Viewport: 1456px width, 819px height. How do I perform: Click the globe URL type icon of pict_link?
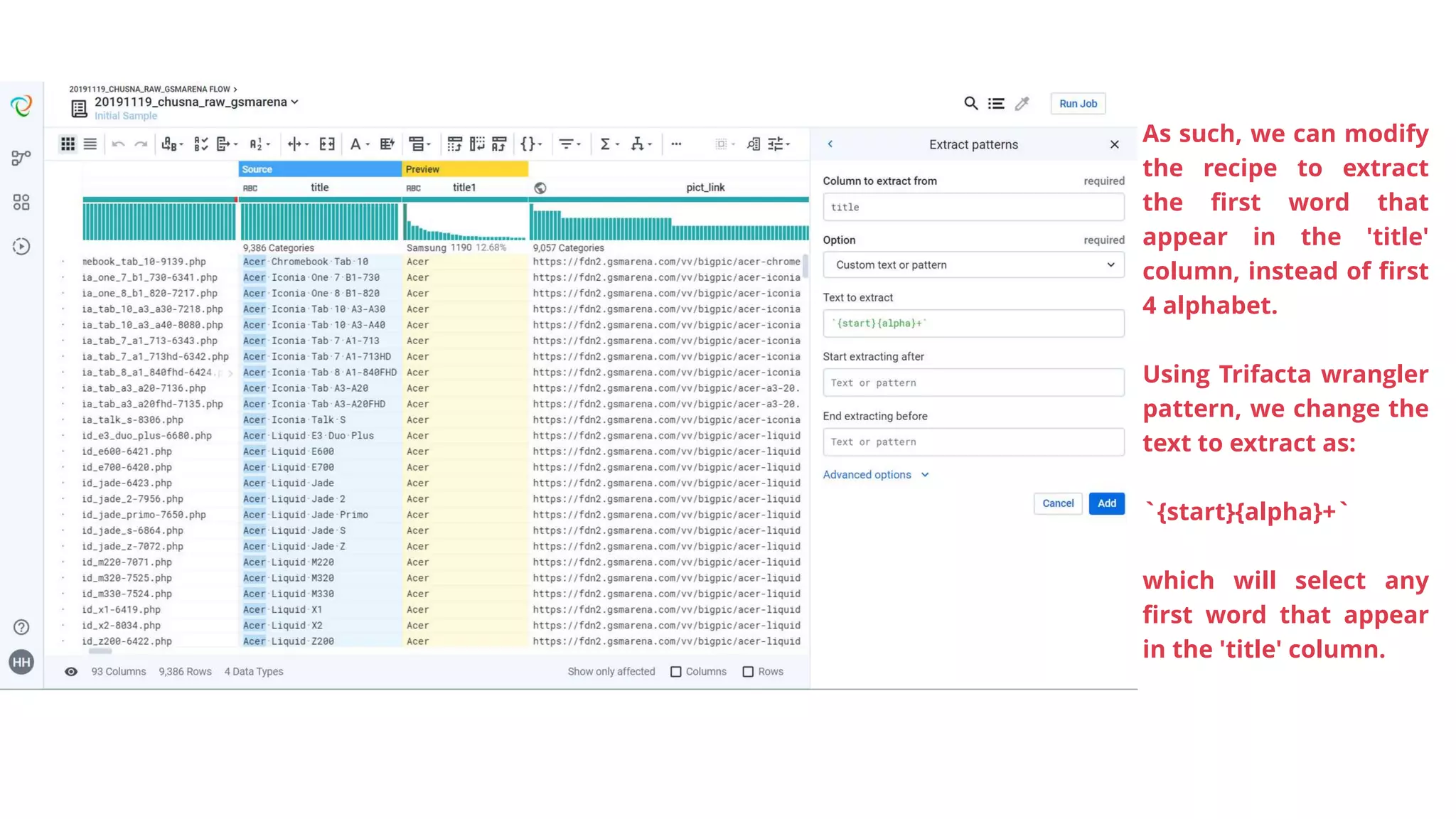[x=540, y=188]
